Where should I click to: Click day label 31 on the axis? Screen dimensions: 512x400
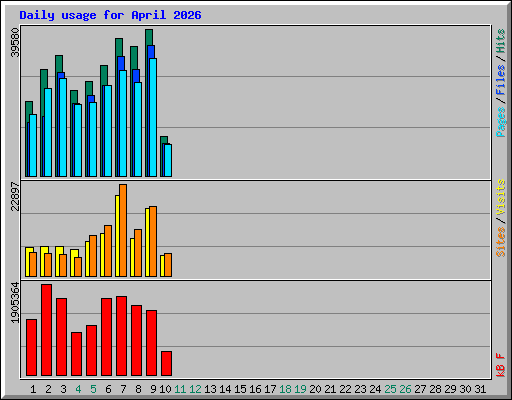(480, 389)
